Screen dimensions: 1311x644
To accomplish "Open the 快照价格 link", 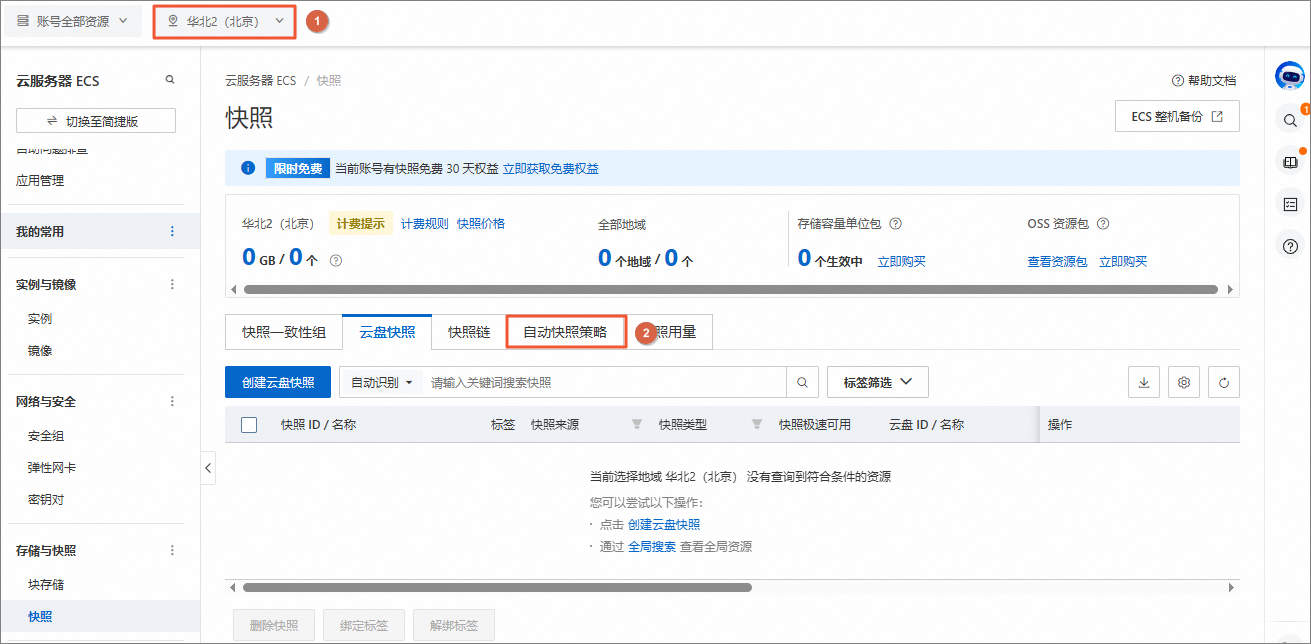I will [481, 224].
